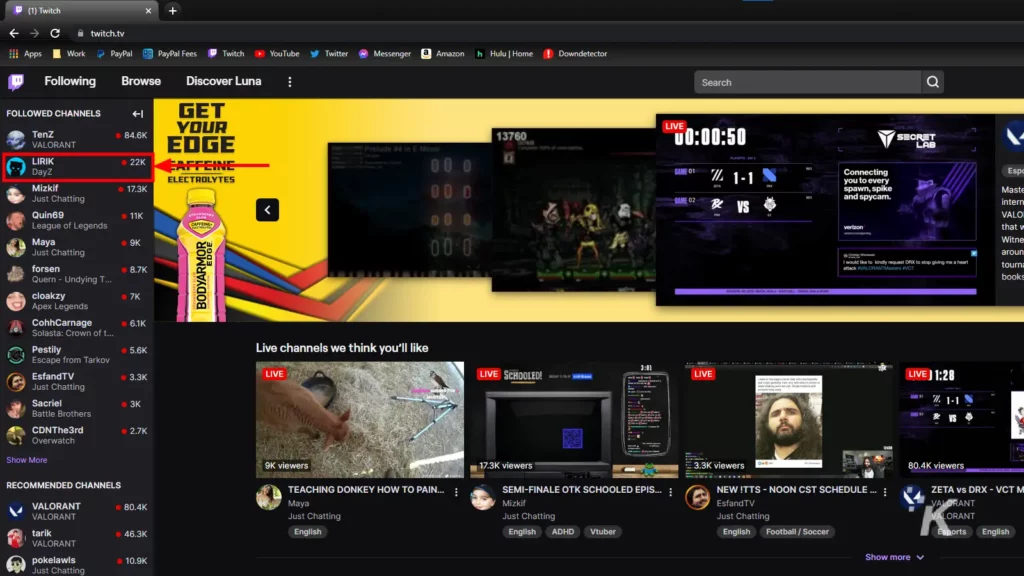
Task: Click the SEMI-FINALE OTK SCHOOLED stream title
Action: click(x=581, y=490)
